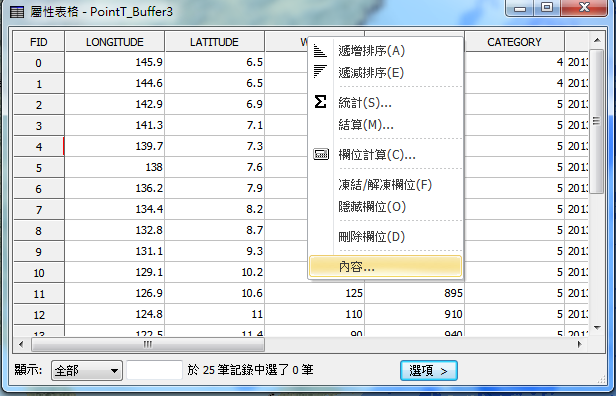Select row header 6
The width and height of the screenshot is (616, 396).
pos(38,189)
